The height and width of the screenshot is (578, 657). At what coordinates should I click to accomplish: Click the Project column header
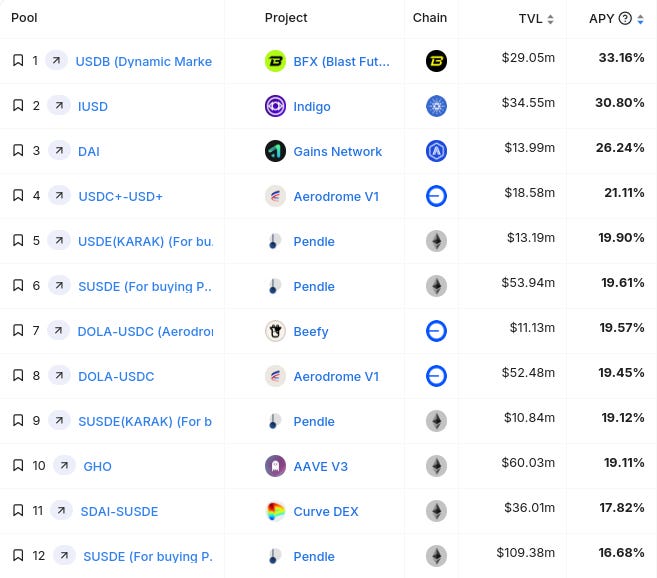(x=286, y=18)
